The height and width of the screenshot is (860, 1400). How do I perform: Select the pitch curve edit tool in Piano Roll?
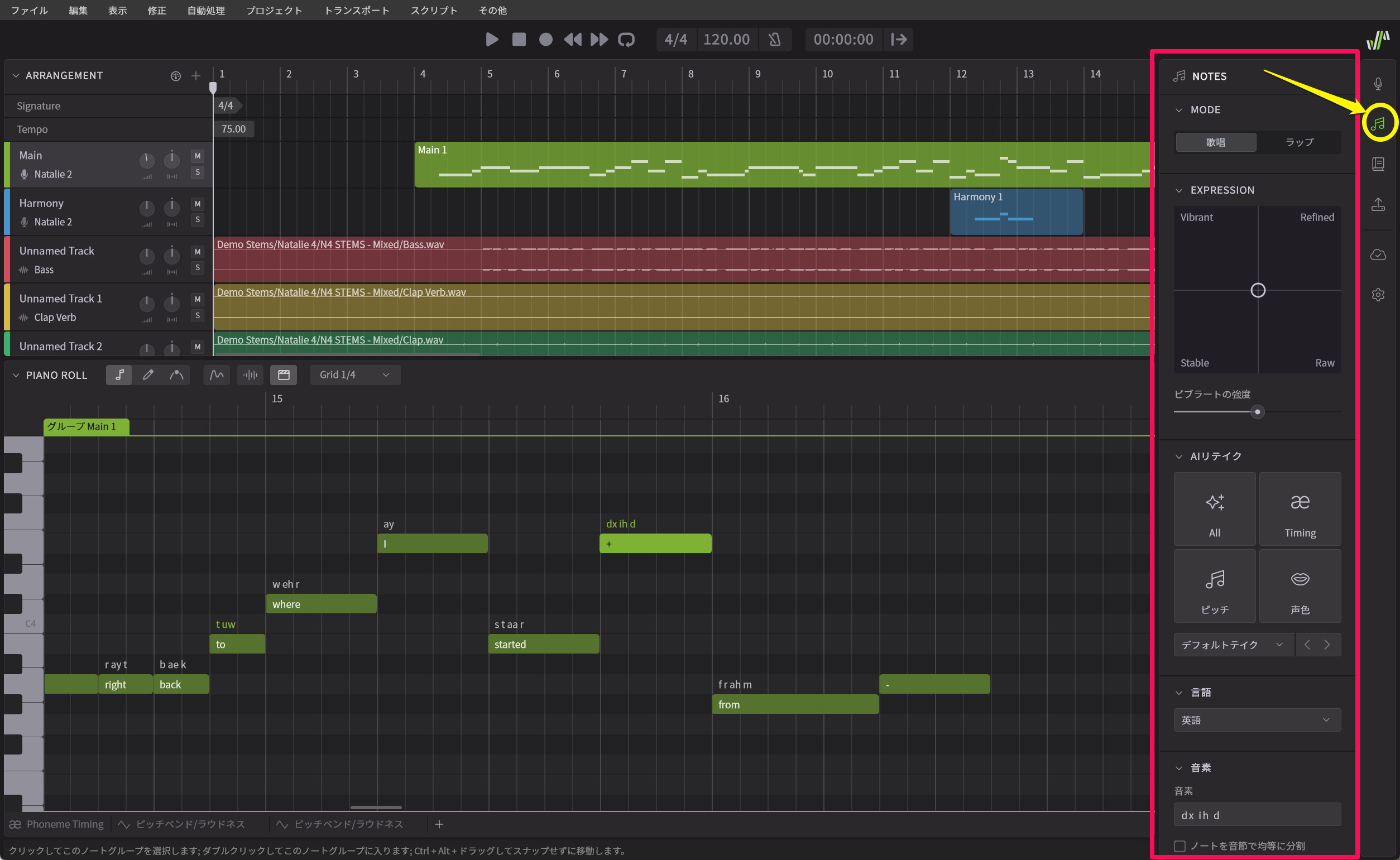177,375
